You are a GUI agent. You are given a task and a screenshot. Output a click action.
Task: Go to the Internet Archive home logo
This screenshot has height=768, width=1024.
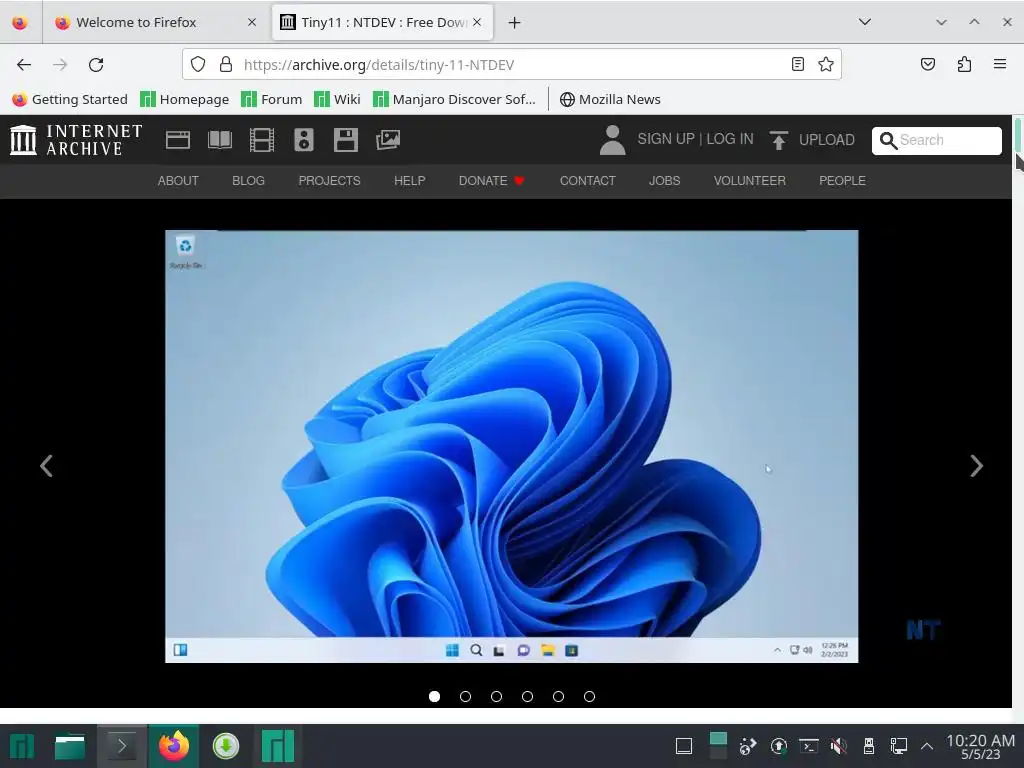click(76, 140)
